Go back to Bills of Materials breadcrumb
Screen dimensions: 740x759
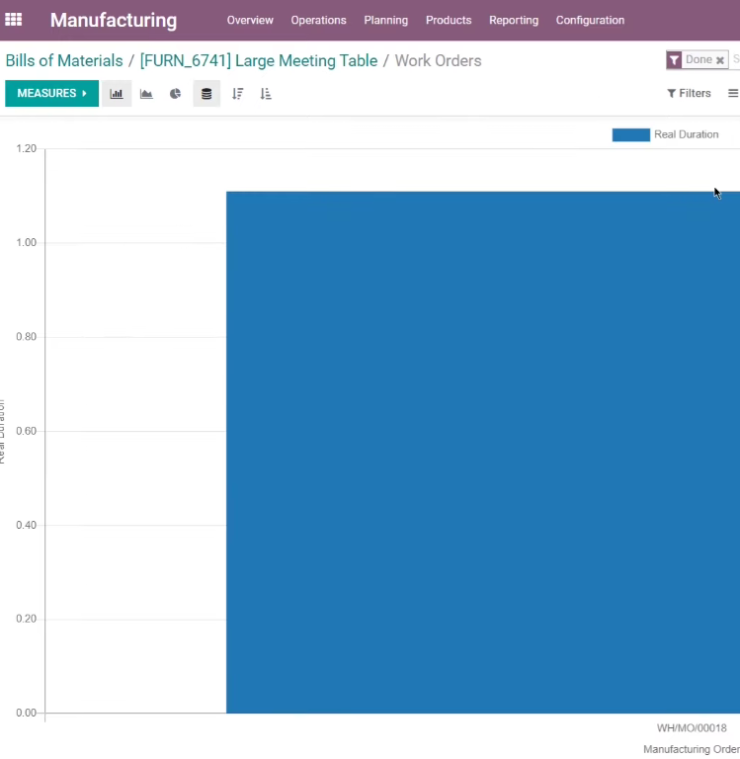pos(64,61)
